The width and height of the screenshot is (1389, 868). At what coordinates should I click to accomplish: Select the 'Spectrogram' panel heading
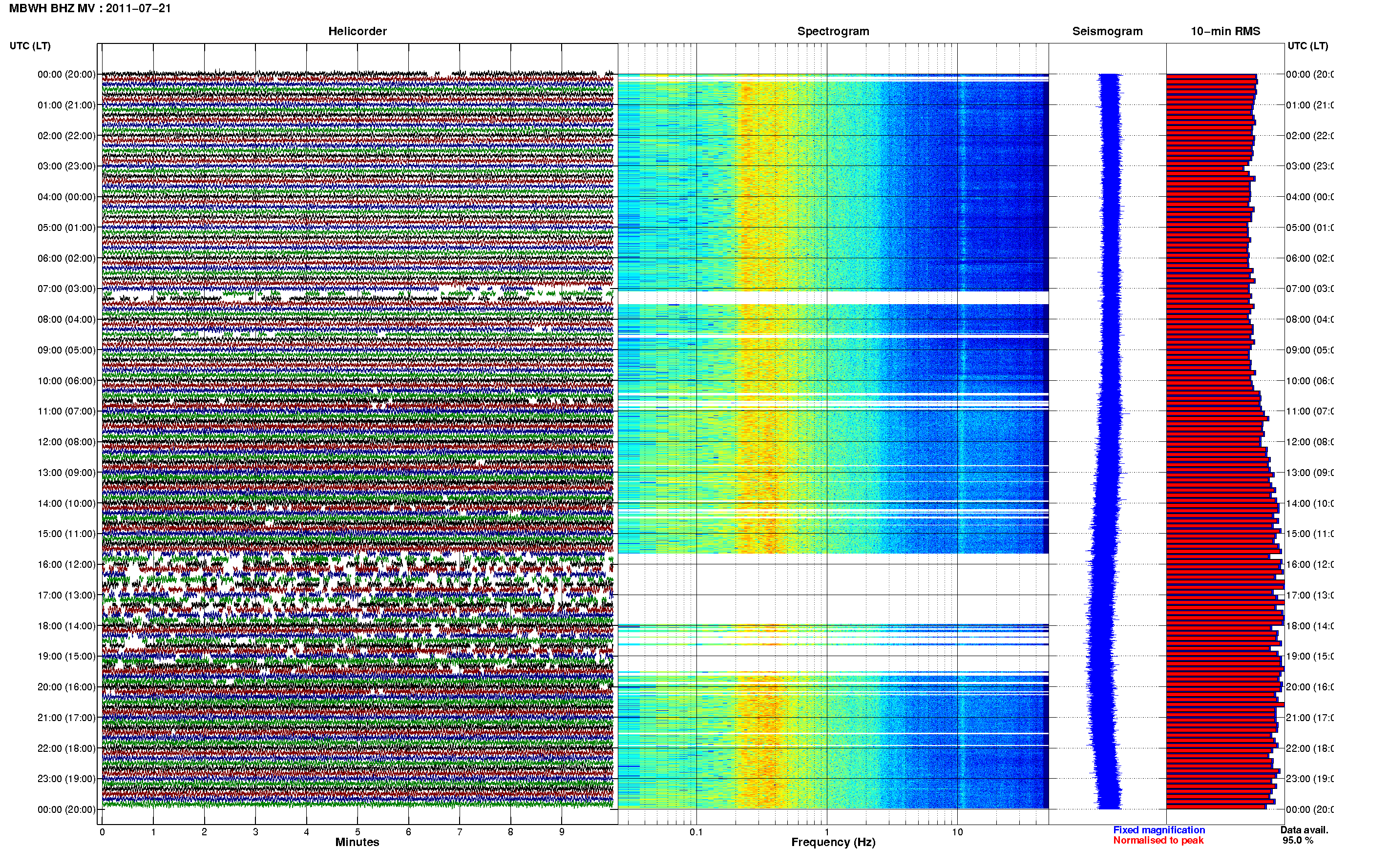coord(833,31)
